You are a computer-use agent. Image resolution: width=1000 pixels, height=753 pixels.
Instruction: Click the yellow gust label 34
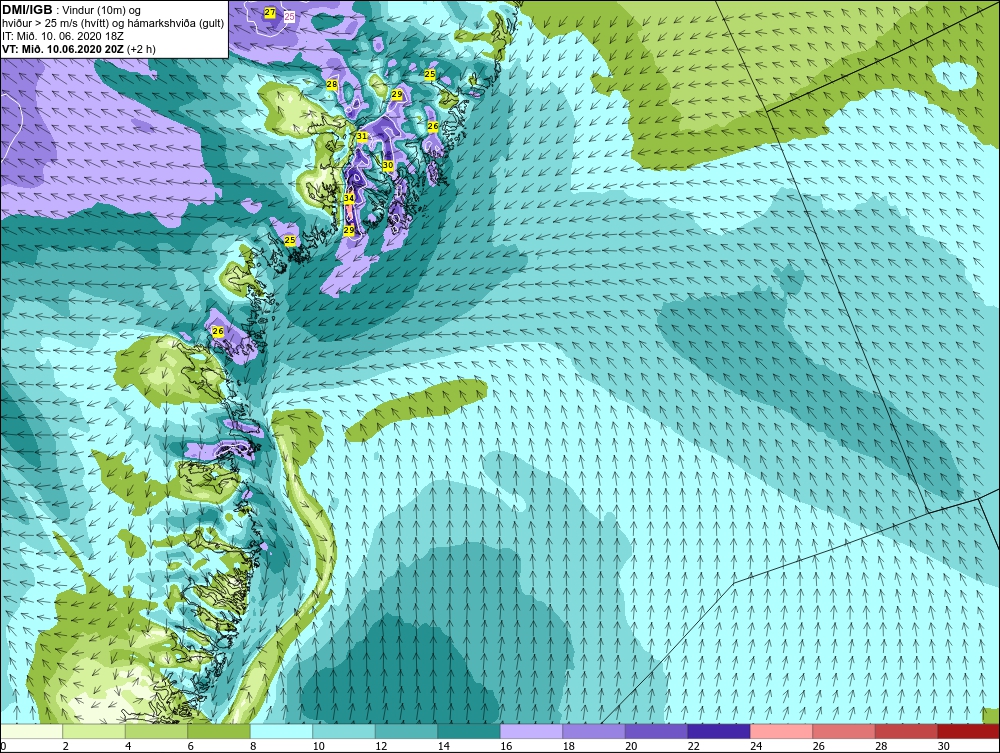pos(349,198)
